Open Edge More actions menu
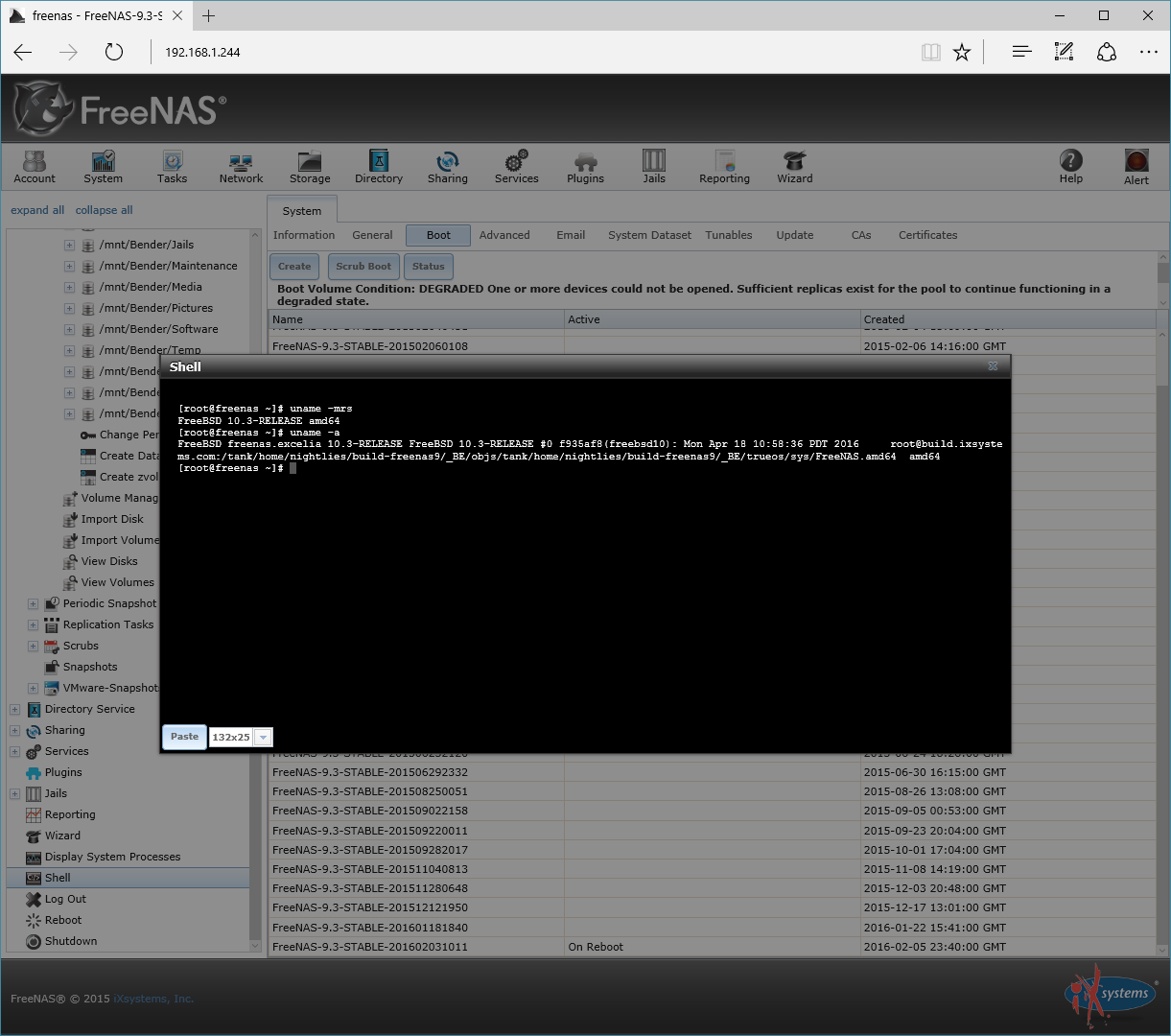This screenshot has width=1171, height=1036. [1149, 52]
